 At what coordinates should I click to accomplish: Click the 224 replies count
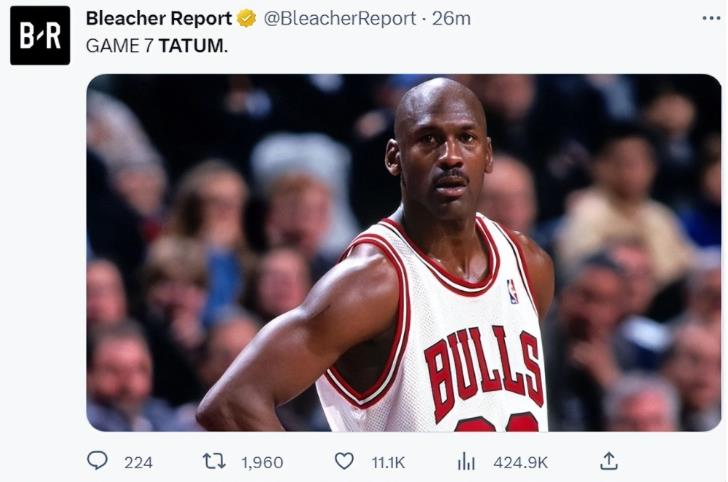click(138, 462)
